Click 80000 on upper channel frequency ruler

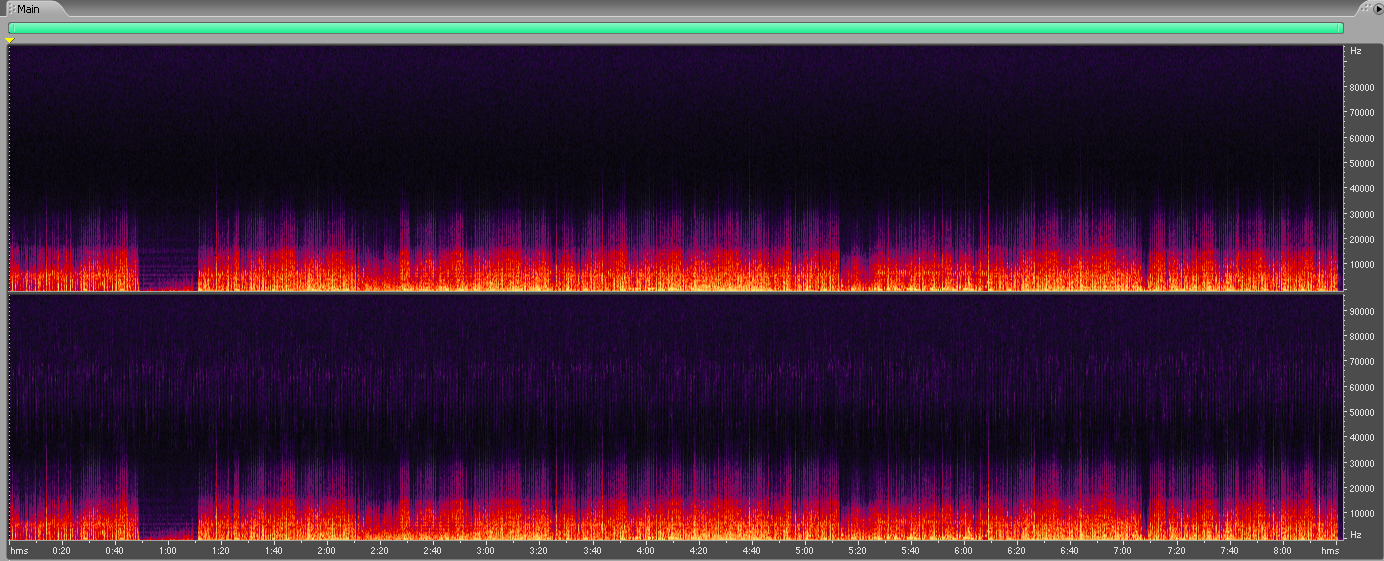click(x=1362, y=88)
